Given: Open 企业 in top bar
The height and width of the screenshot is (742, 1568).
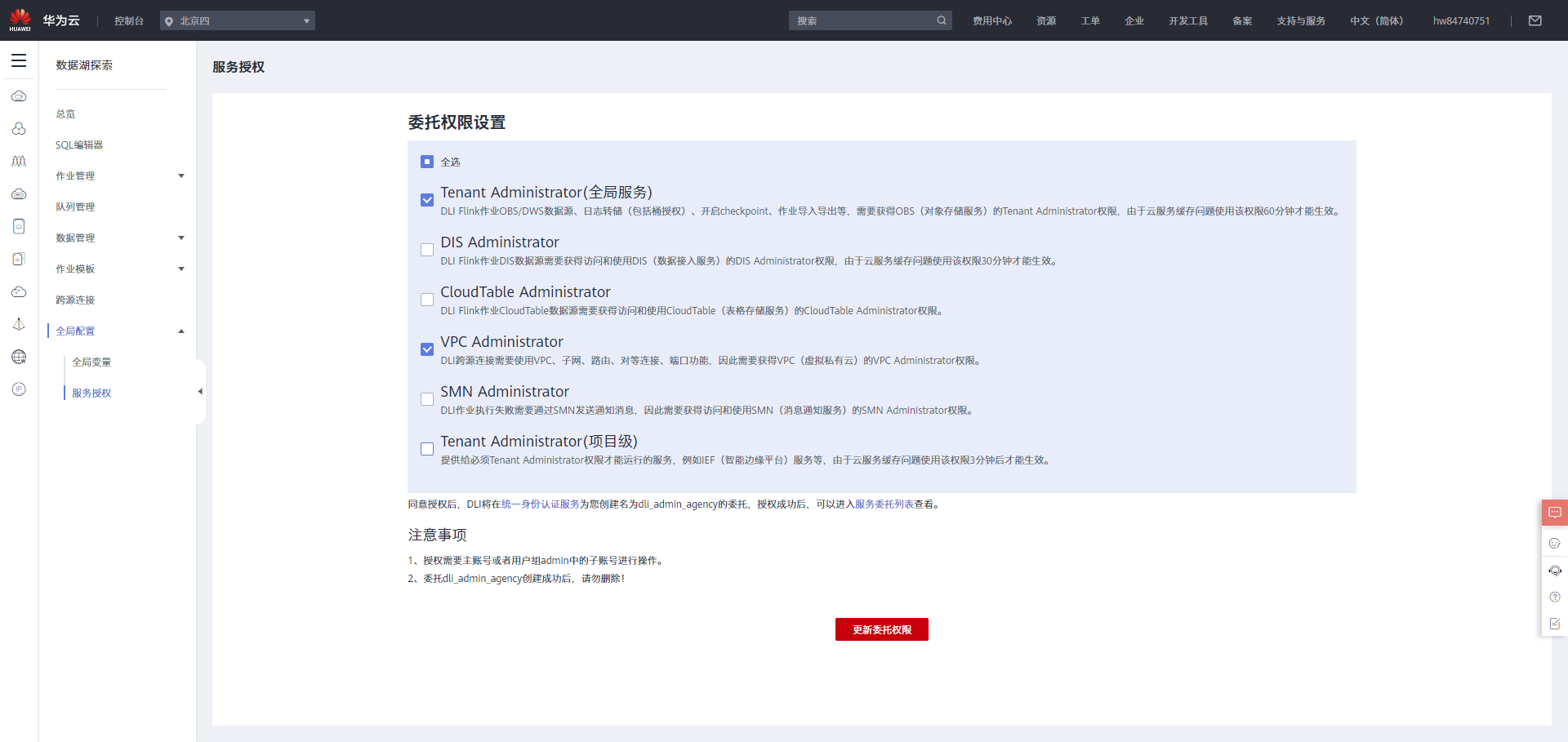Looking at the screenshot, I should pyautogui.click(x=1134, y=21).
